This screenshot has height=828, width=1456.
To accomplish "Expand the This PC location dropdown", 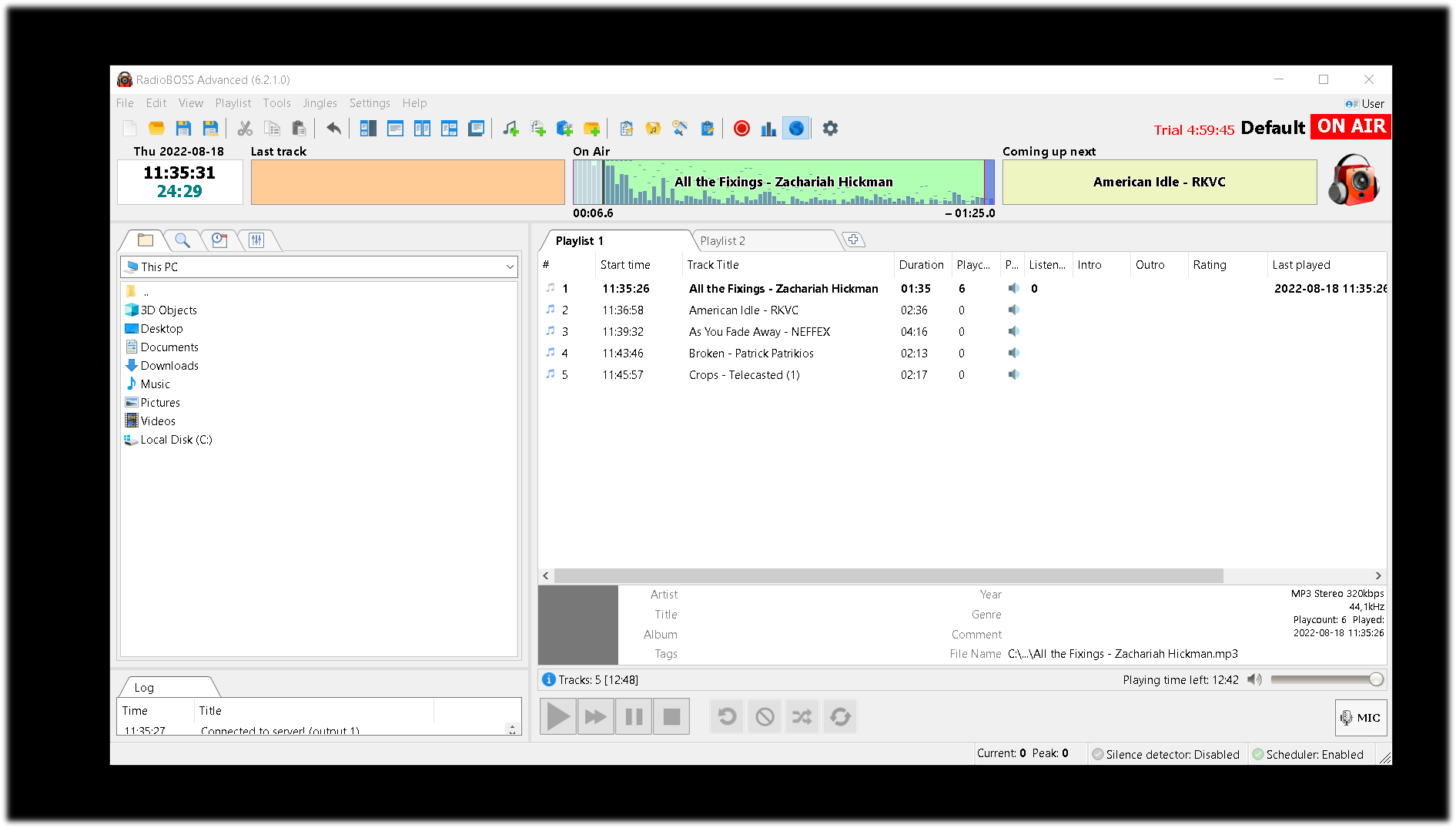I will [x=509, y=267].
